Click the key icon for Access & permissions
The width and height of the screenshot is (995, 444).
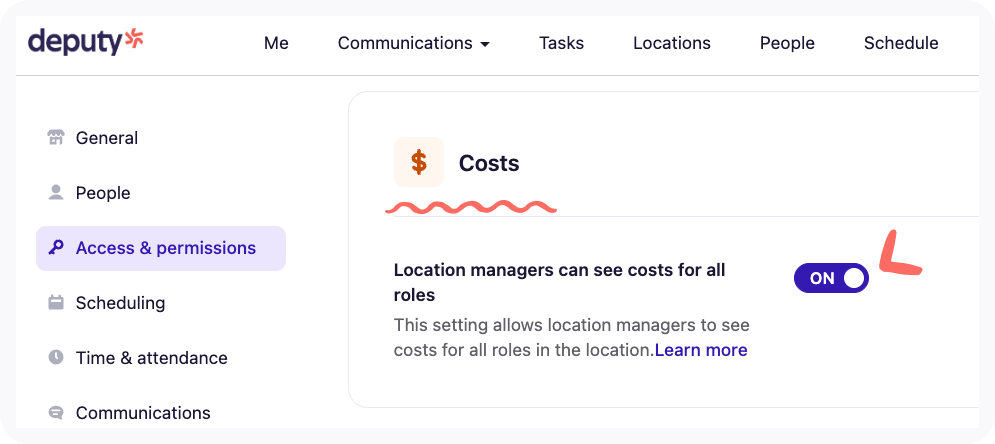(x=56, y=248)
